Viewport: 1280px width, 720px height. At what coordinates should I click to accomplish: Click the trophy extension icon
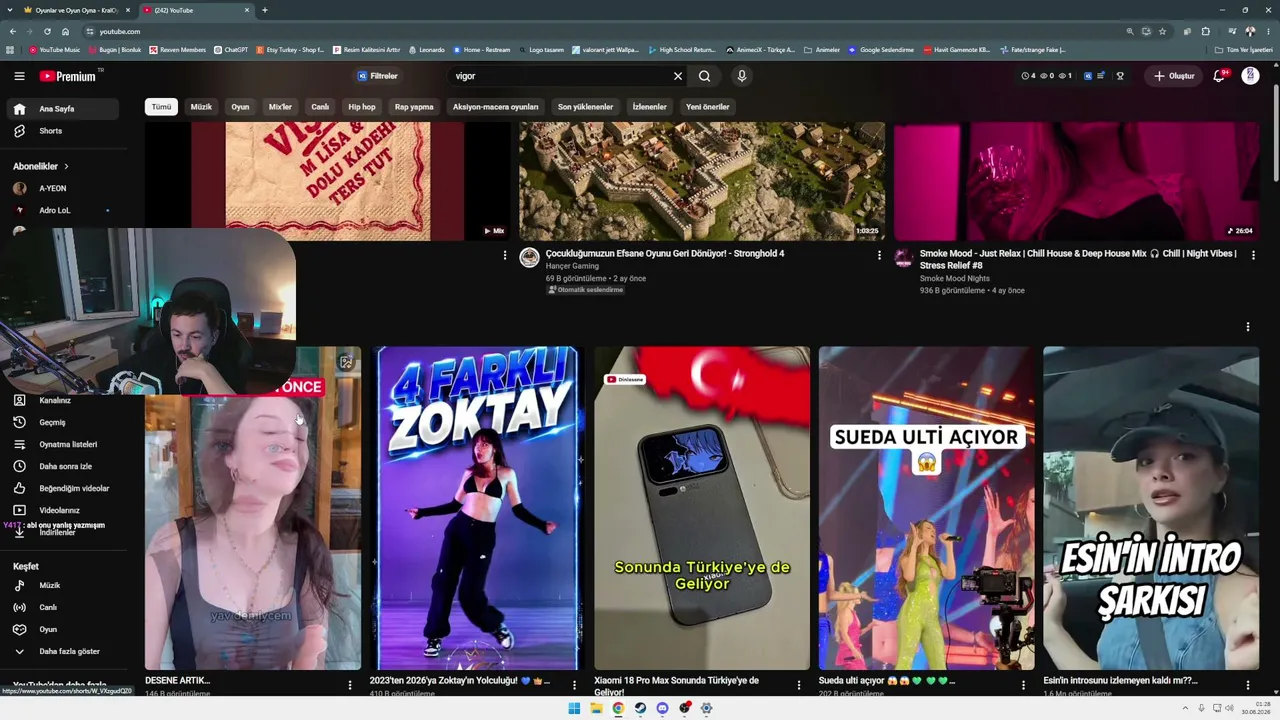click(x=1120, y=76)
